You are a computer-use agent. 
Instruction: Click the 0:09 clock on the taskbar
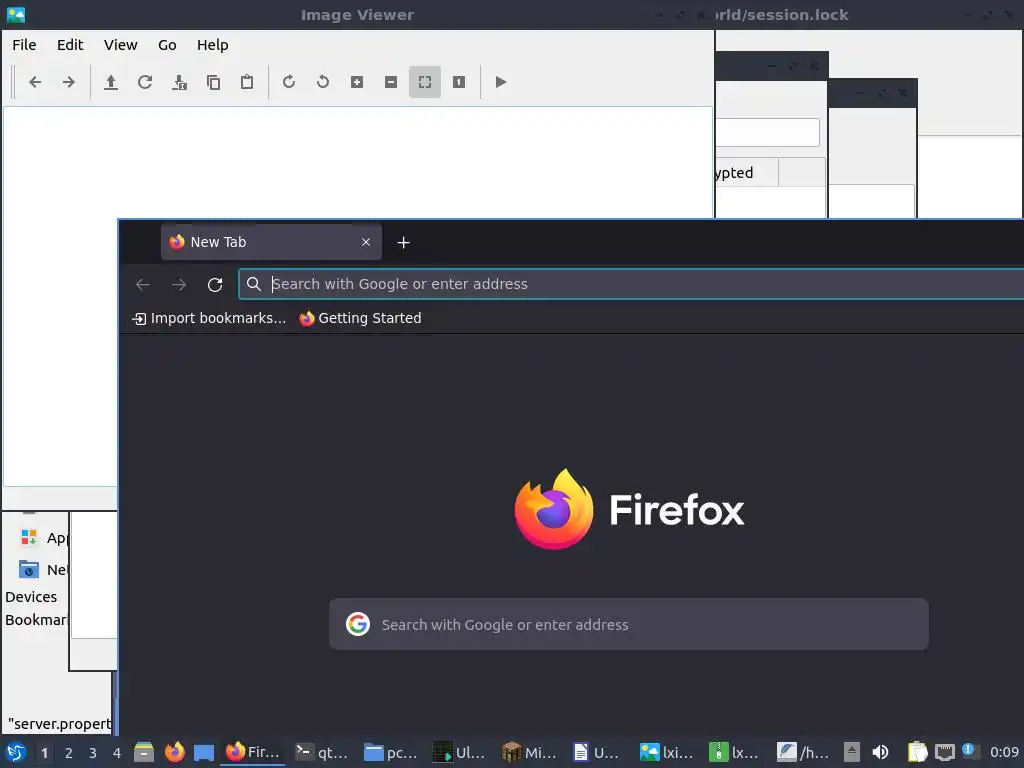[x=1004, y=752]
